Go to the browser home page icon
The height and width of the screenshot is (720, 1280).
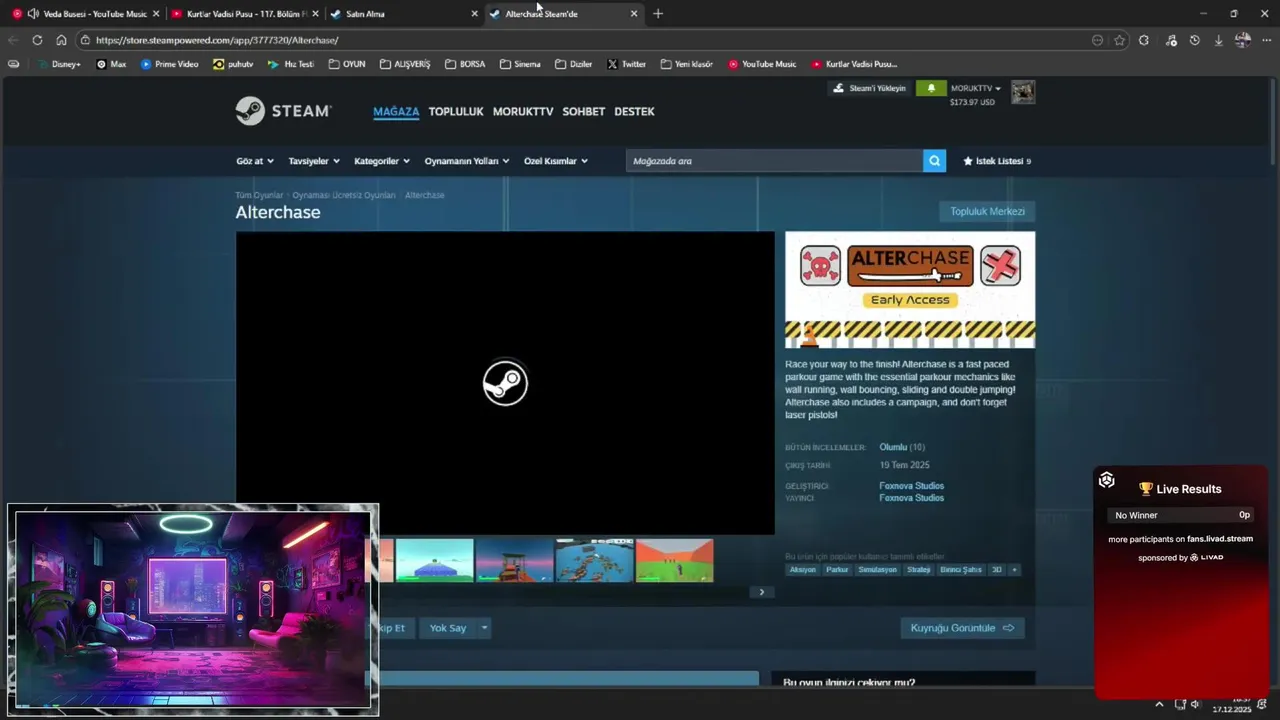click(61, 40)
